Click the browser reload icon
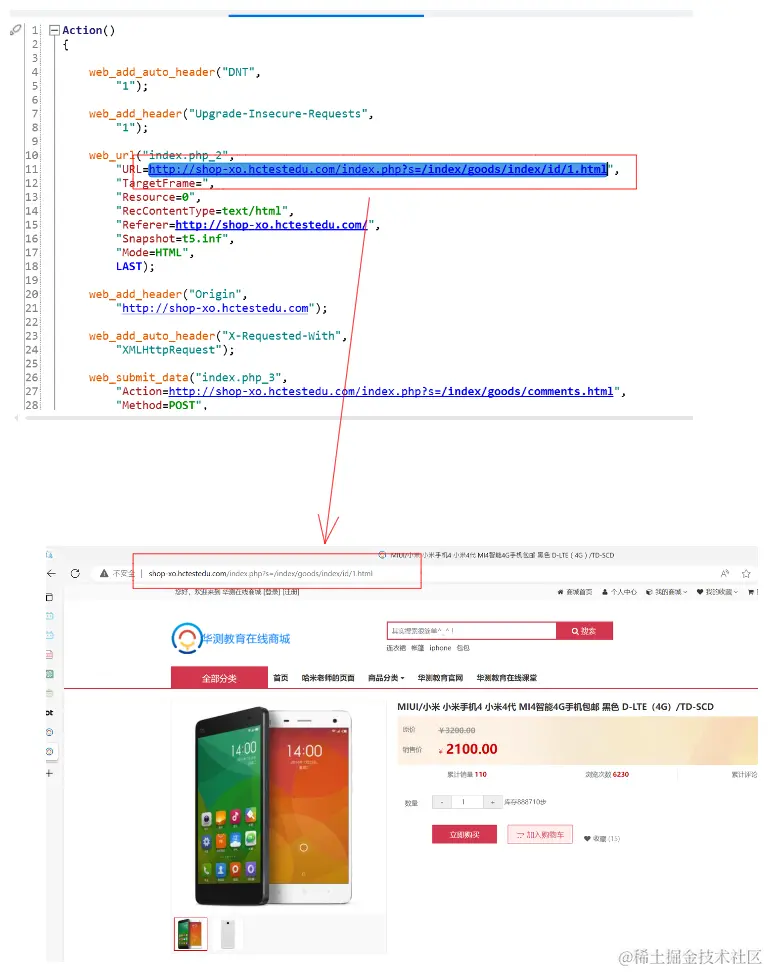Viewport: 768px width, 972px height. 75,573
